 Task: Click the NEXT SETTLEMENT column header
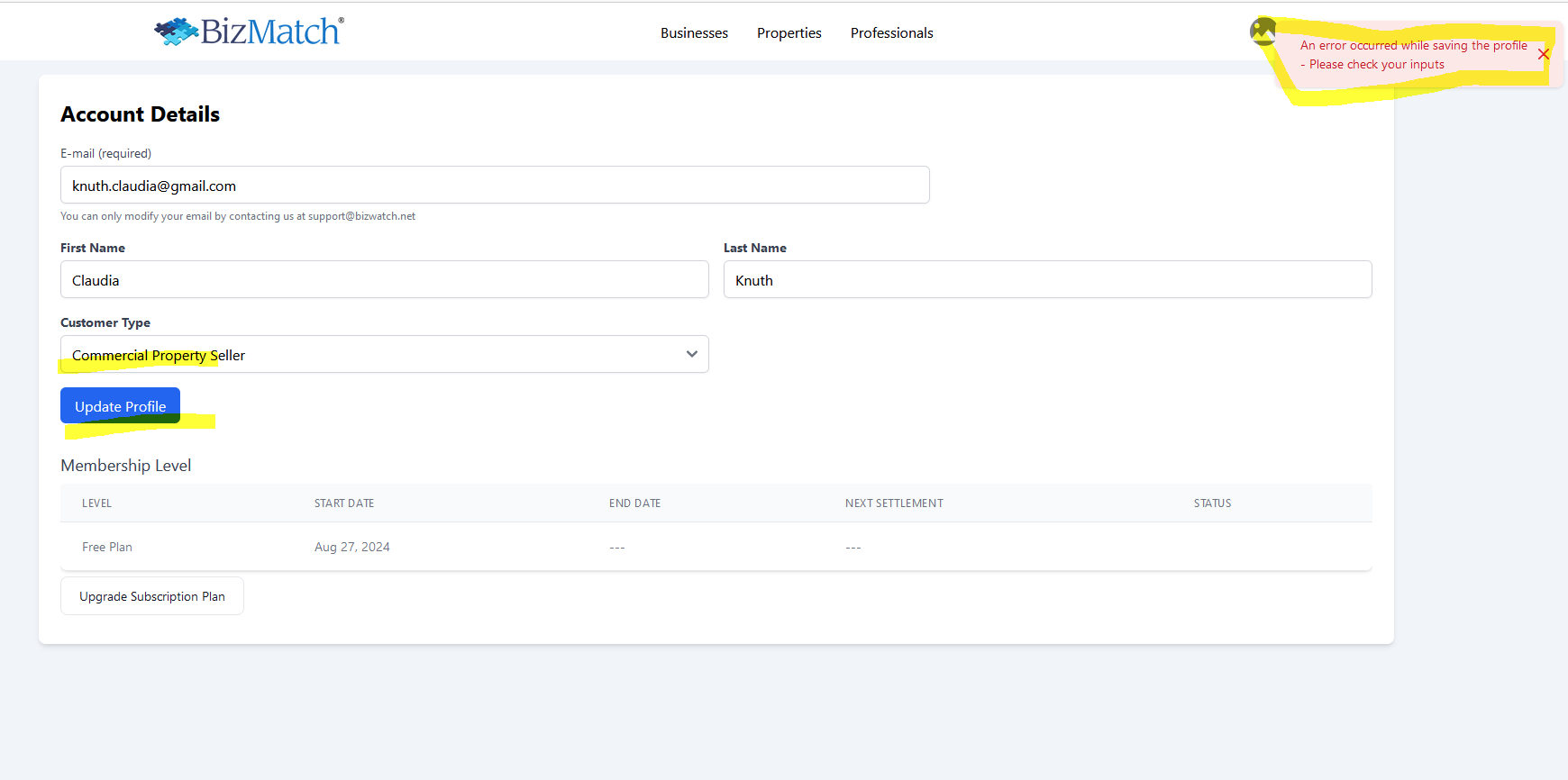pyautogui.click(x=894, y=503)
